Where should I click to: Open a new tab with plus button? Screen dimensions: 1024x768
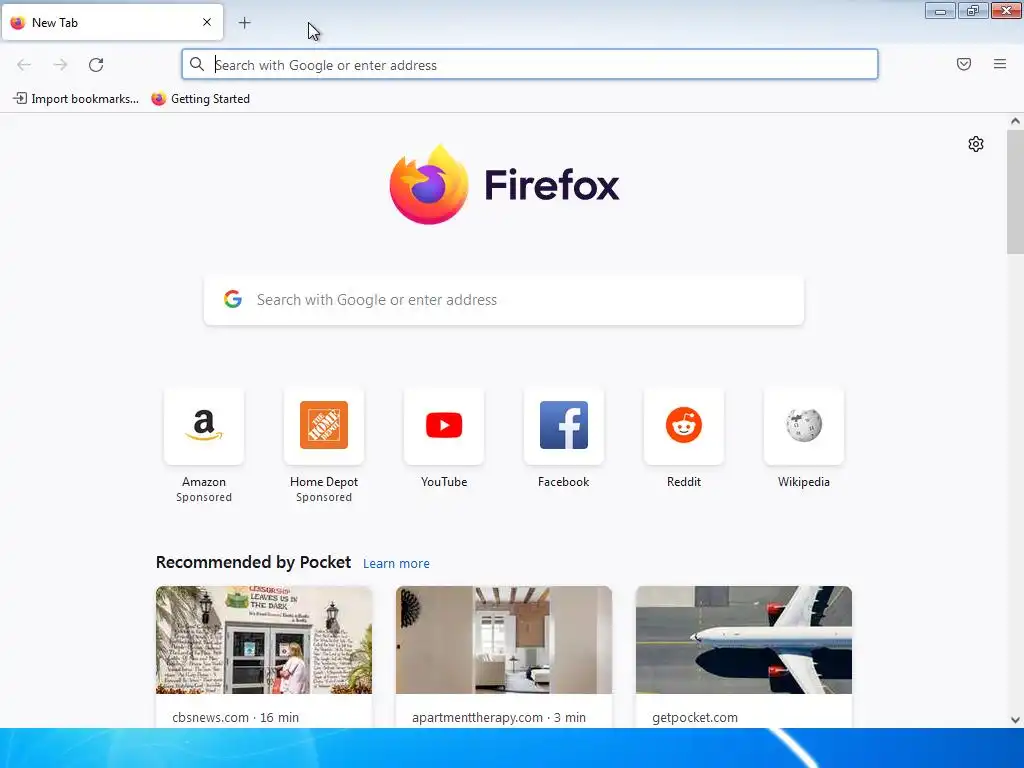(244, 23)
